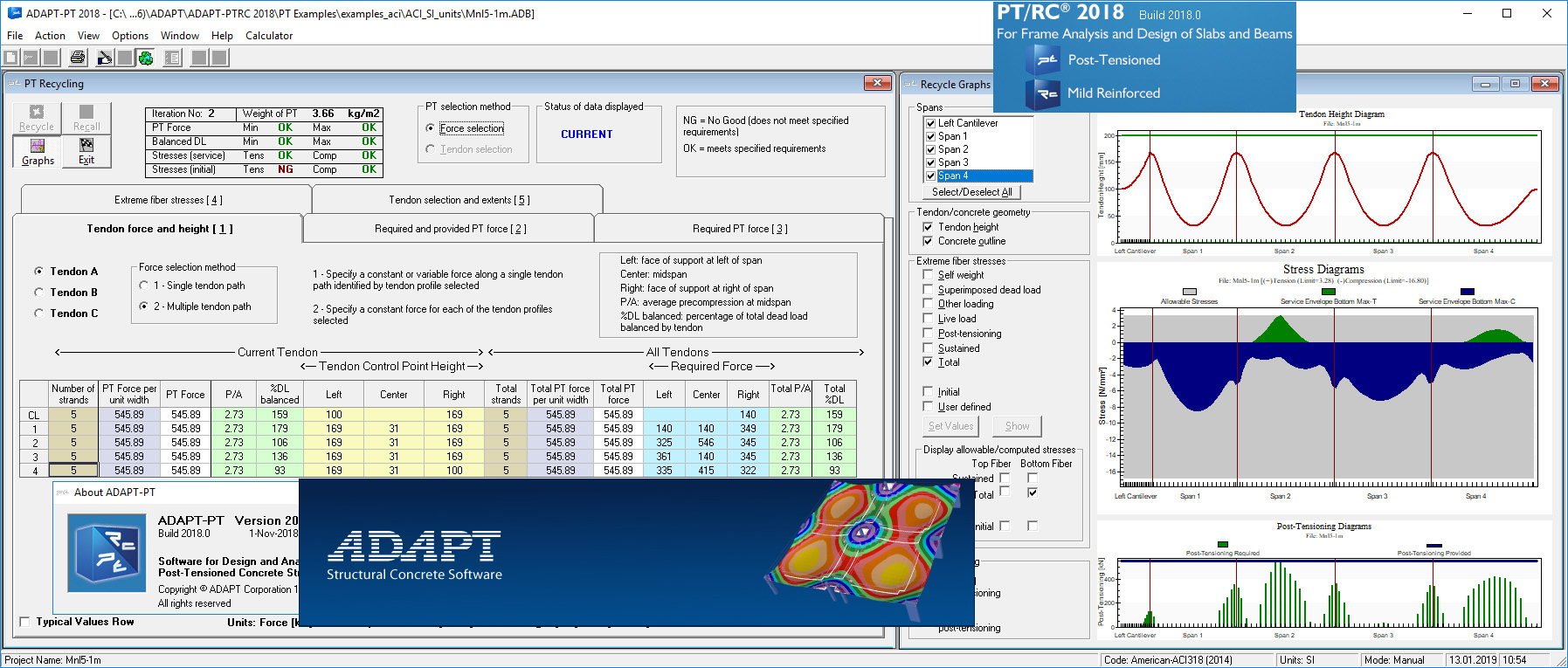Enable the Superimposed dead load checkbox
1568x668 pixels.
coord(928,290)
